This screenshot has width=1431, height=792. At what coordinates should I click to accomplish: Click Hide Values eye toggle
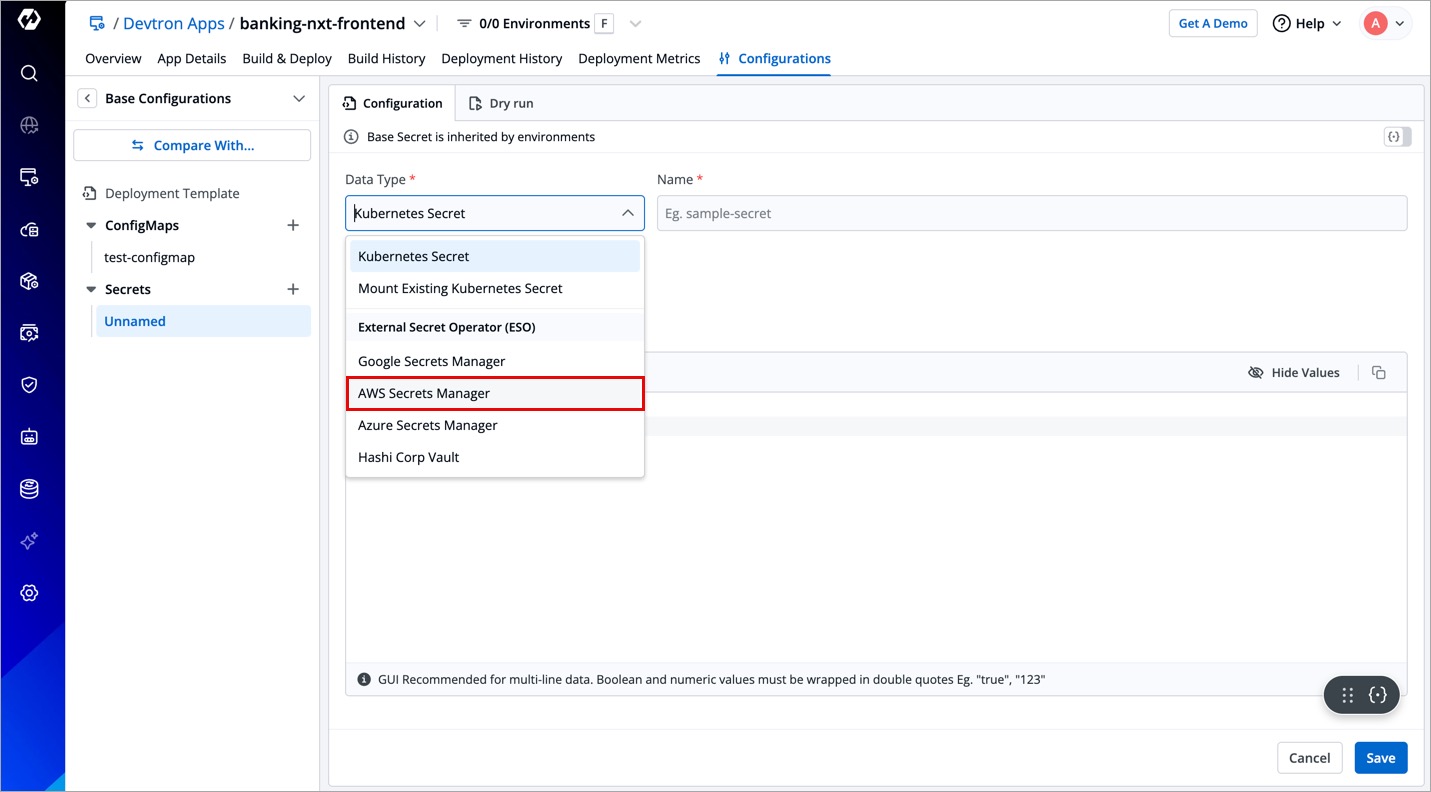1294,373
